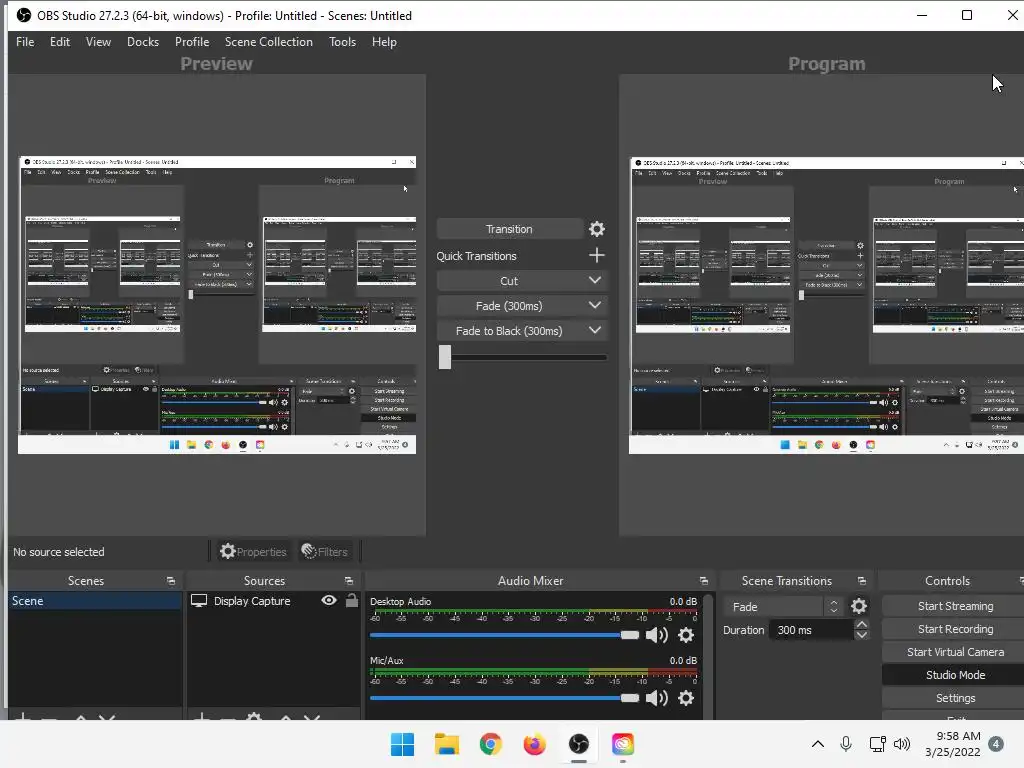Expand dropdown arrow beside Cut

(595, 280)
